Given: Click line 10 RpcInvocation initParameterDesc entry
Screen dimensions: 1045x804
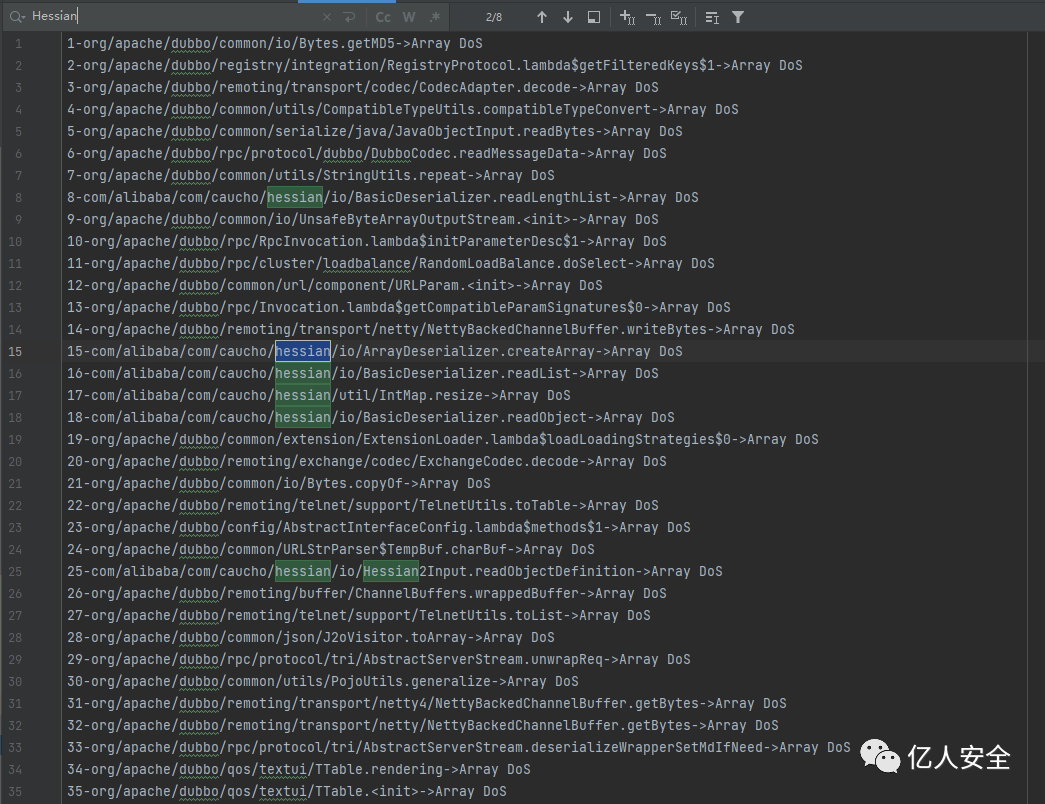Looking at the screenshot, I should pyautogui.click(x=367, y=241).
